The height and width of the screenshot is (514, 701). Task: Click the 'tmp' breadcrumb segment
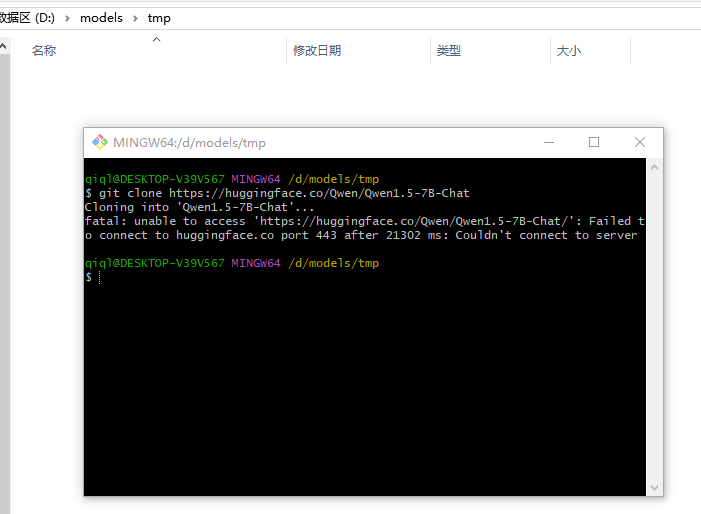tap(159, 18)
